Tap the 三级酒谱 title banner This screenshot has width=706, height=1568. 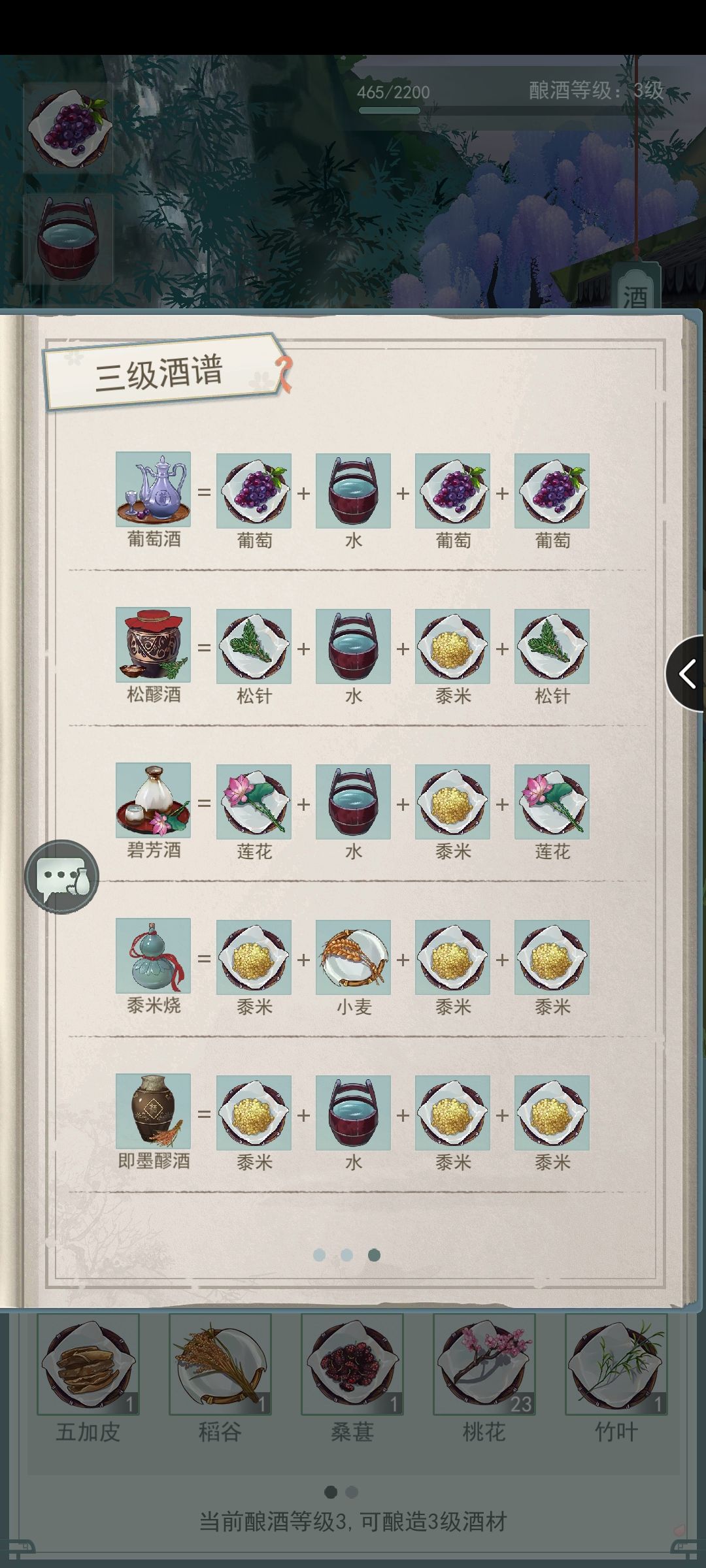tap(160, 372)
